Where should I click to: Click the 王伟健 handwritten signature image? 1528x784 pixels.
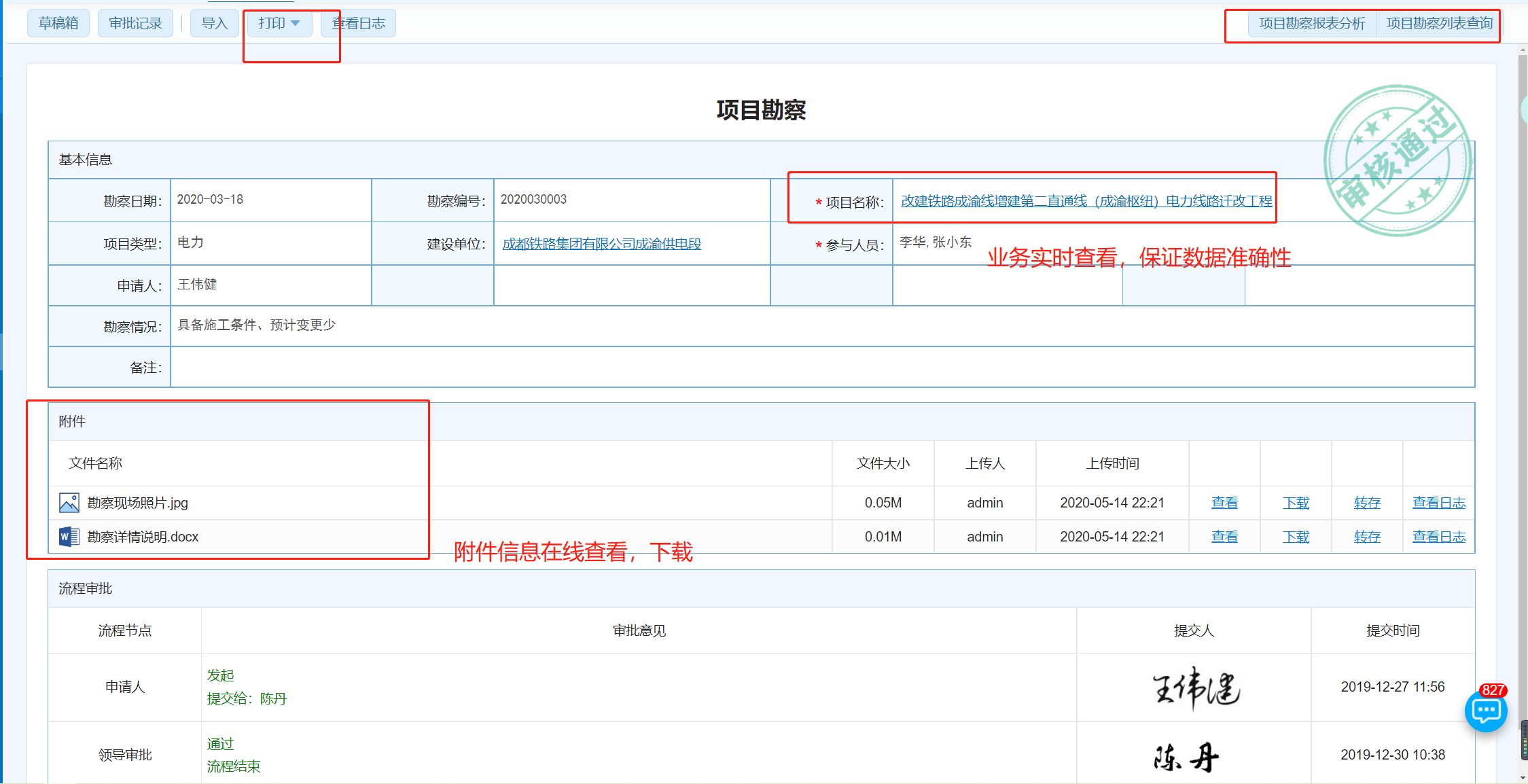[1195, 688]
